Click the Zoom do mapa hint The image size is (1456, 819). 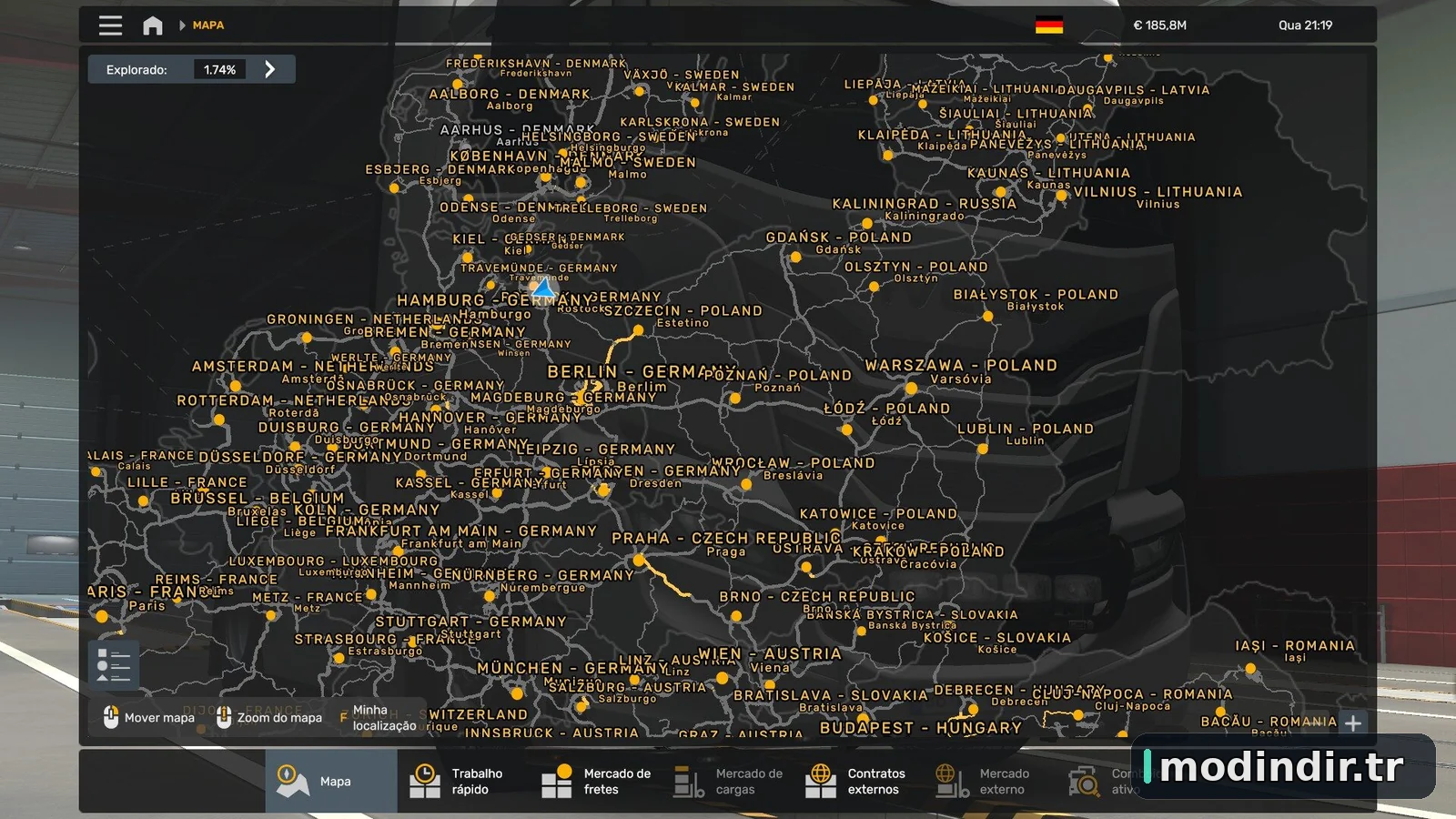pyautogui.click(x=269, y=718)
